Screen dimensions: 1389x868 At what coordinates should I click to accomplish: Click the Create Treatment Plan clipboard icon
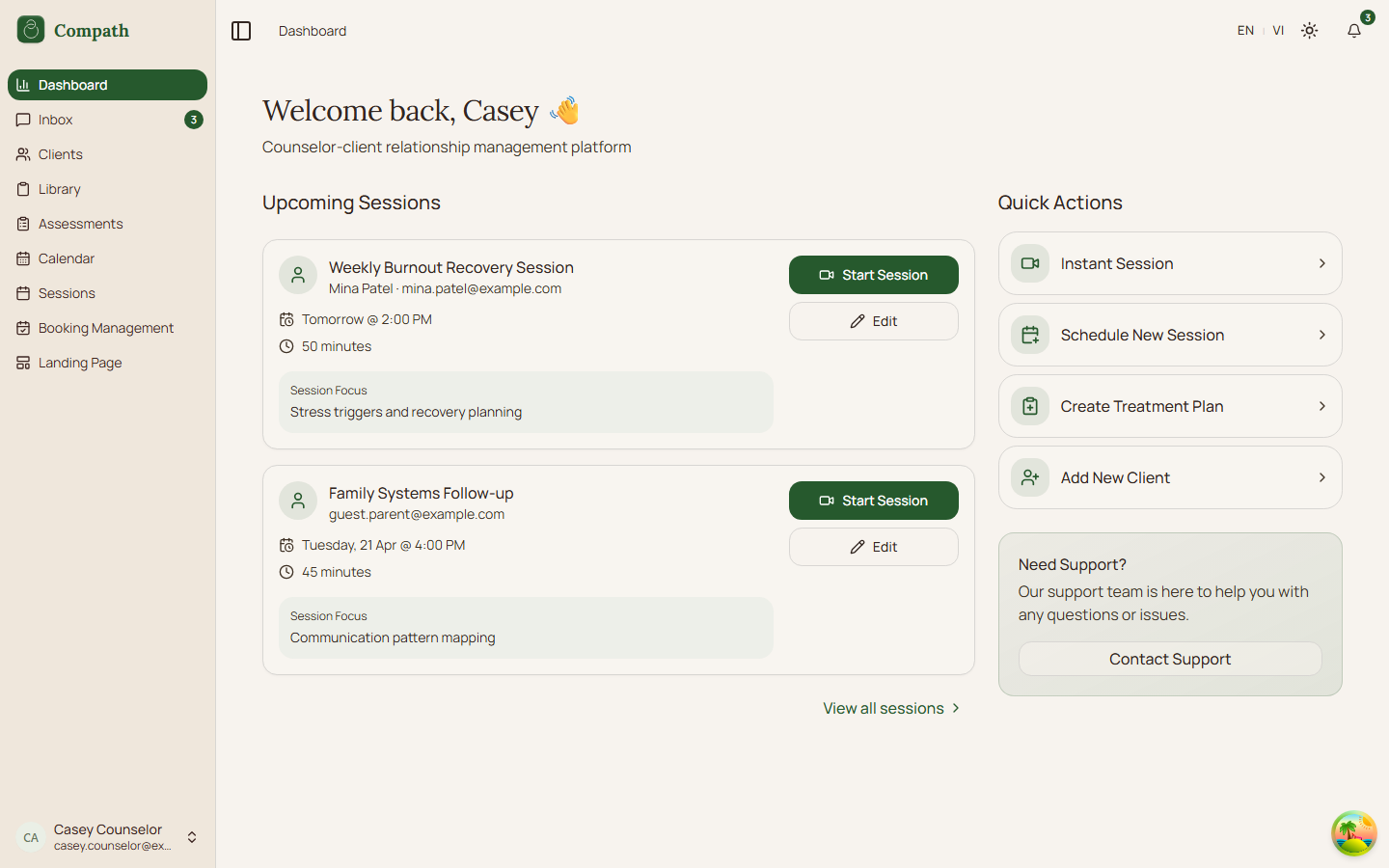pyautogui.click(x=1030, y=406)
